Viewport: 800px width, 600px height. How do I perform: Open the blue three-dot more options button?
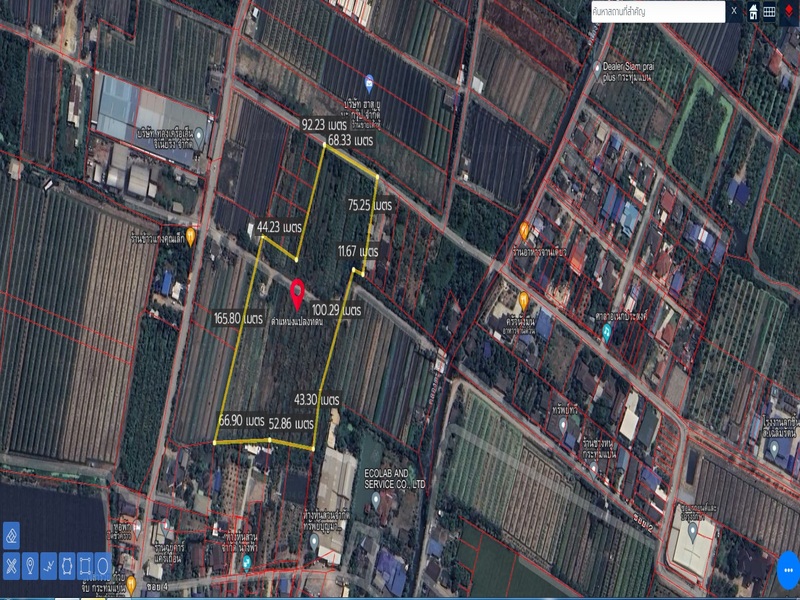coord(787,571)
